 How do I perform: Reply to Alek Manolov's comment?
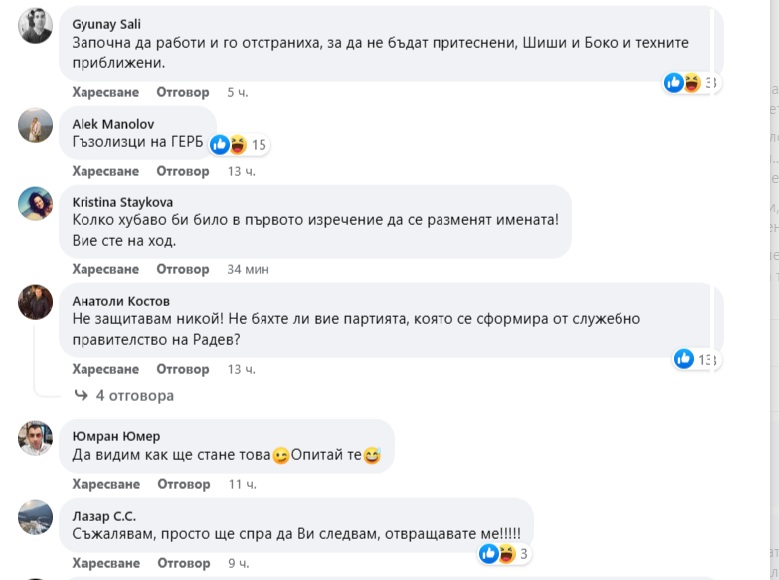click(183, 171)
